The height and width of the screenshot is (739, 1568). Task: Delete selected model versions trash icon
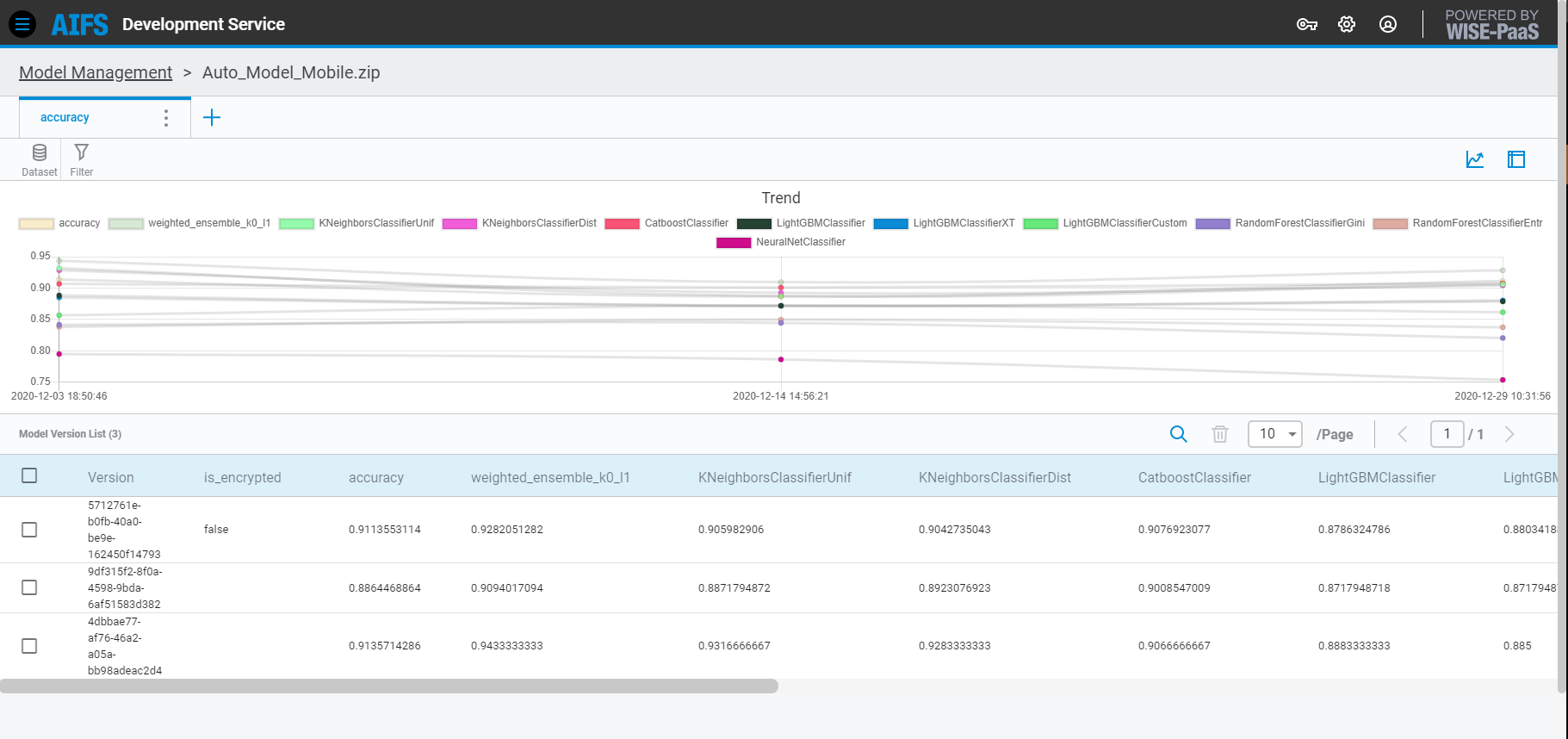[x=1220, y=434]
